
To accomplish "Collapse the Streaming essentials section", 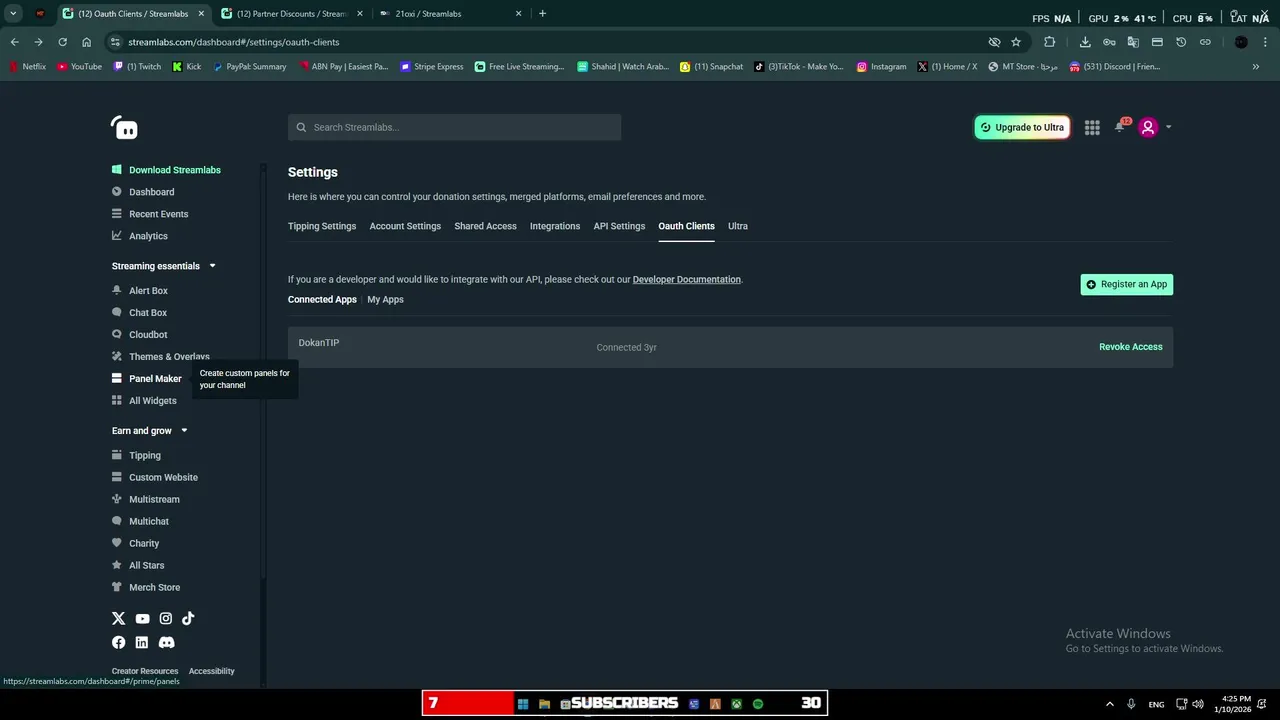I will pyautogui.click(x=212, y=266).
